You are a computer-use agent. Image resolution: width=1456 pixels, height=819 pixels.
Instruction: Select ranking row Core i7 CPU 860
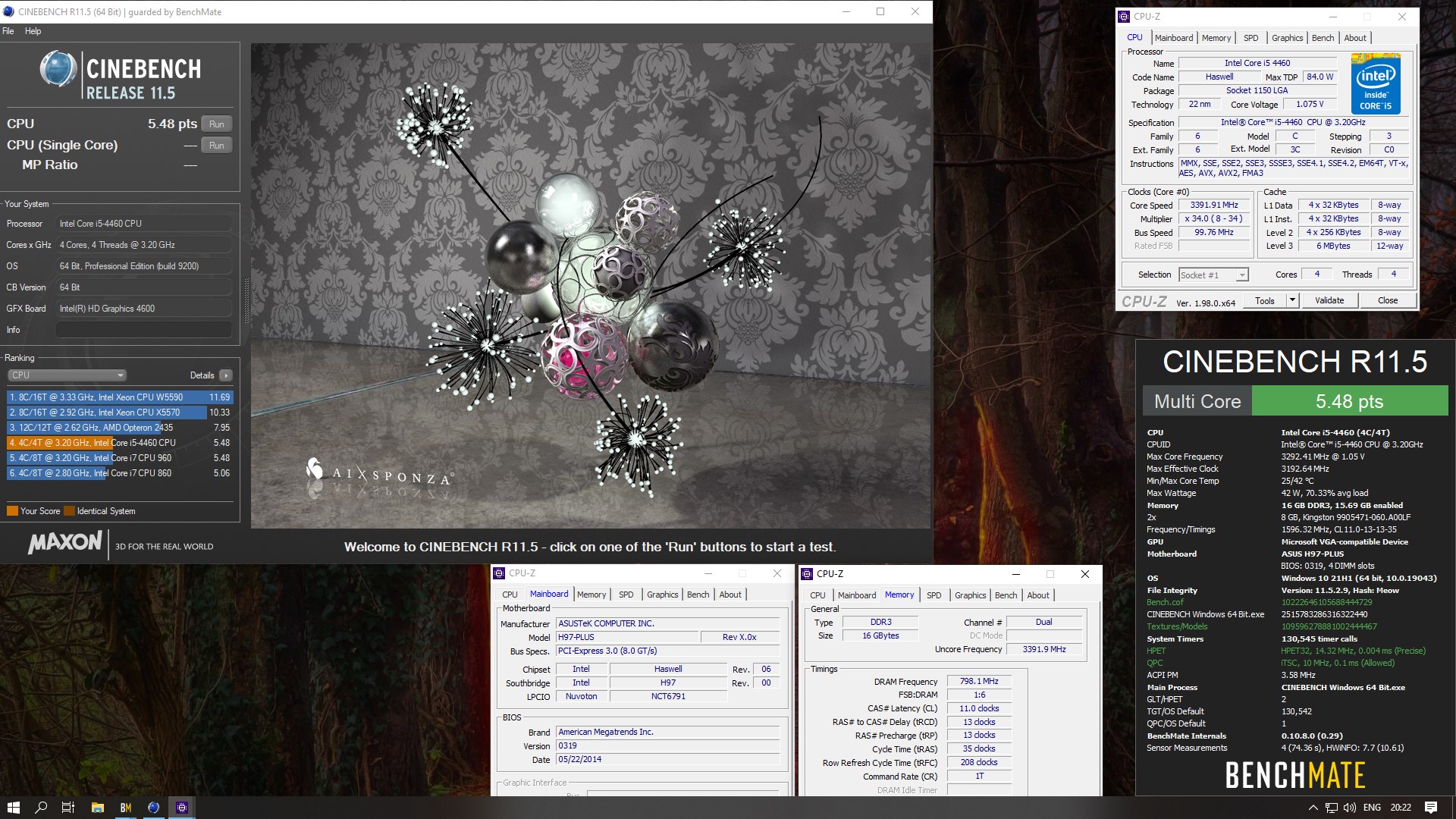coord(120,473)
